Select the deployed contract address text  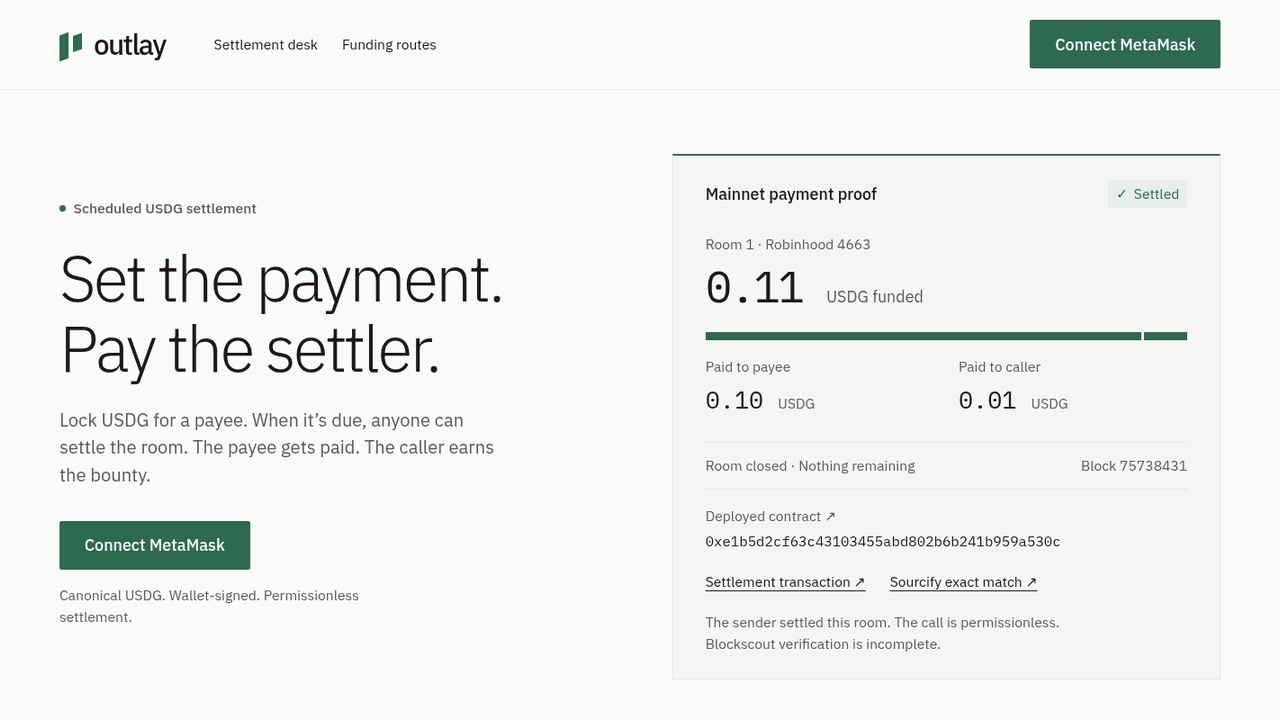point(882,542)
